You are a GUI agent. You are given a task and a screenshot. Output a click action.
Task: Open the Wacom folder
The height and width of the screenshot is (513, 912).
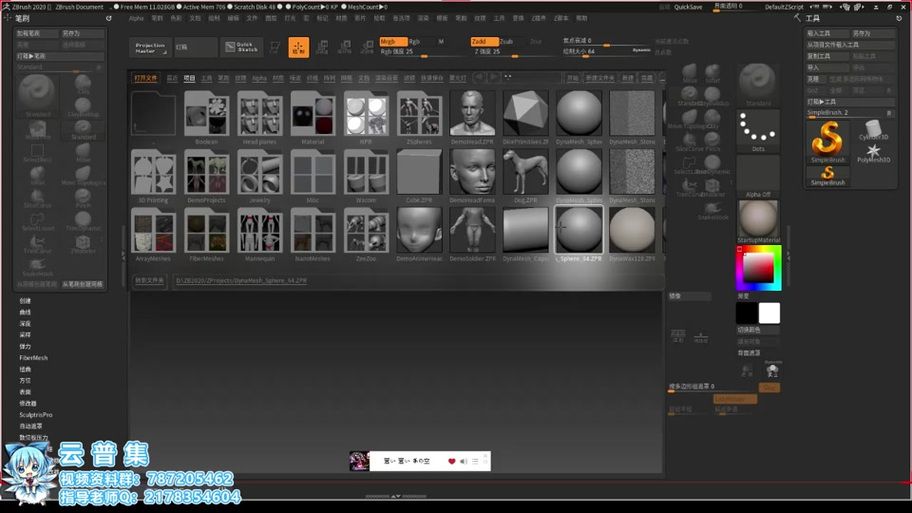pyautogui.click(x=366, y=176)
